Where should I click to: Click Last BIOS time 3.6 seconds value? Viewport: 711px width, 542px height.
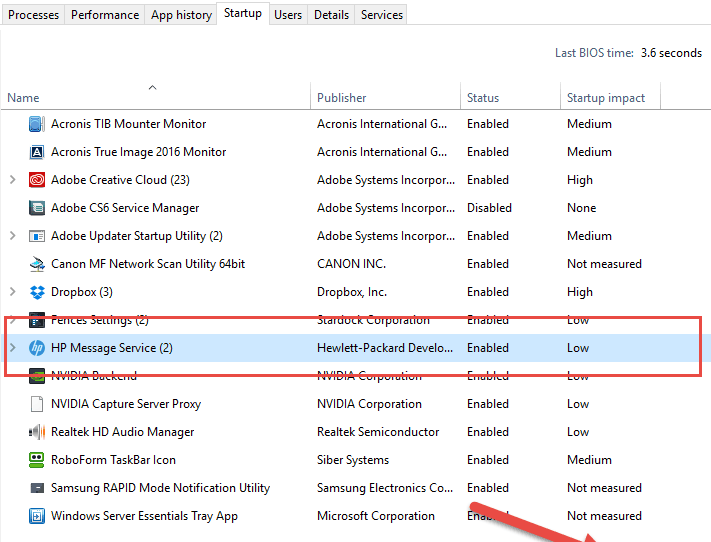[x=671, y=53]
